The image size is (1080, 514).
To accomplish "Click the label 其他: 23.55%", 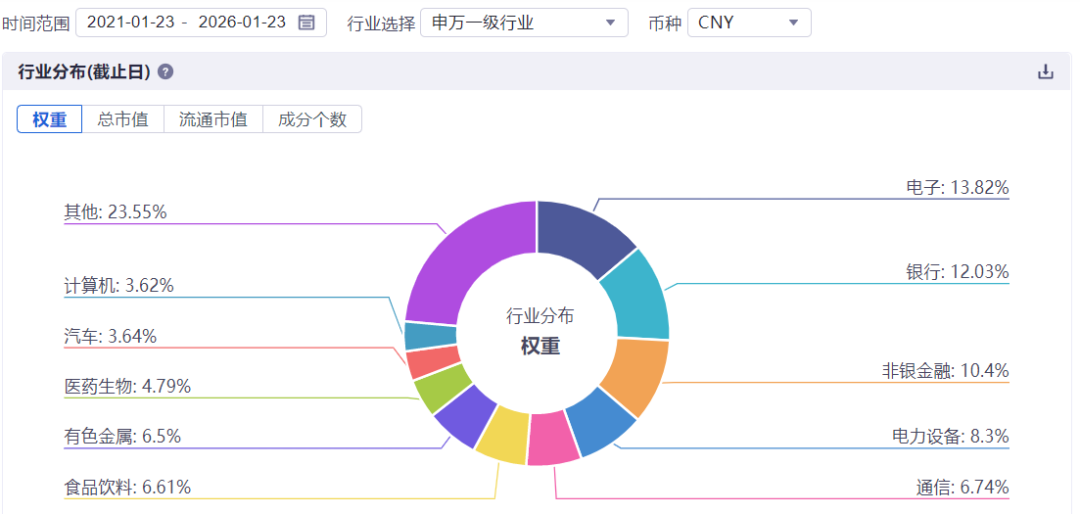I will [116, 212].
